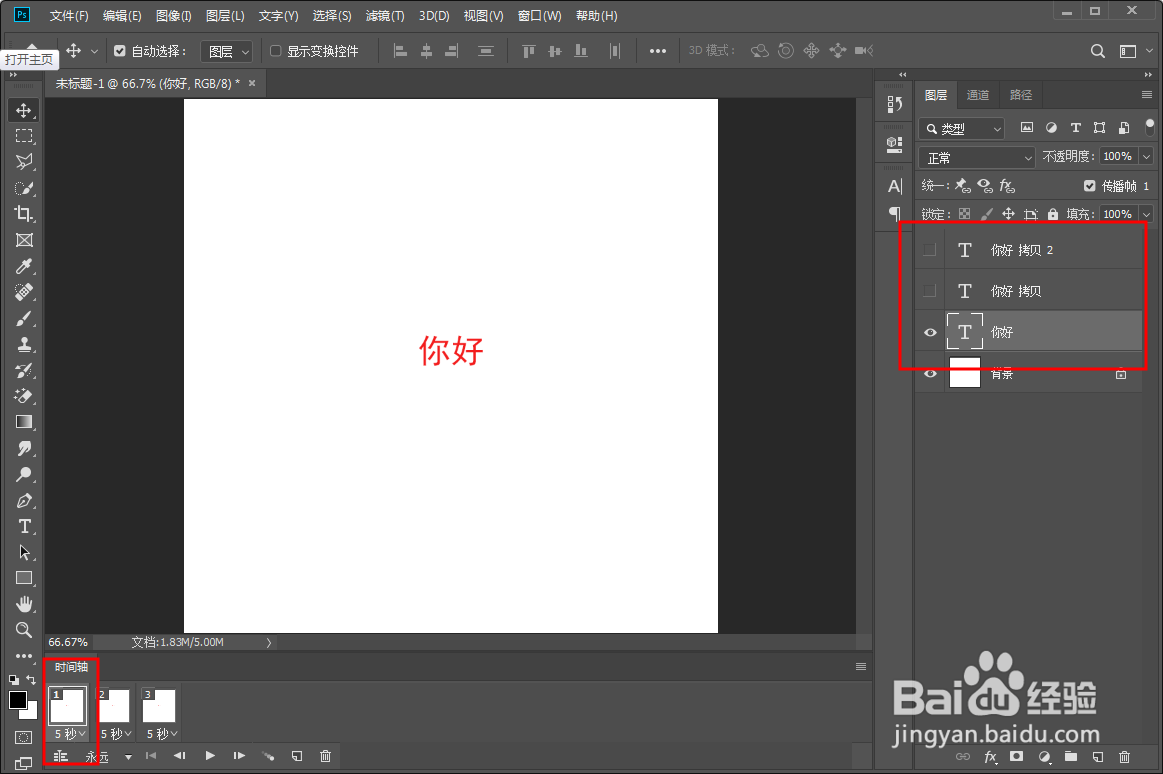
Task: Select the Clone Stamp tool
Action: coord(24,345)
